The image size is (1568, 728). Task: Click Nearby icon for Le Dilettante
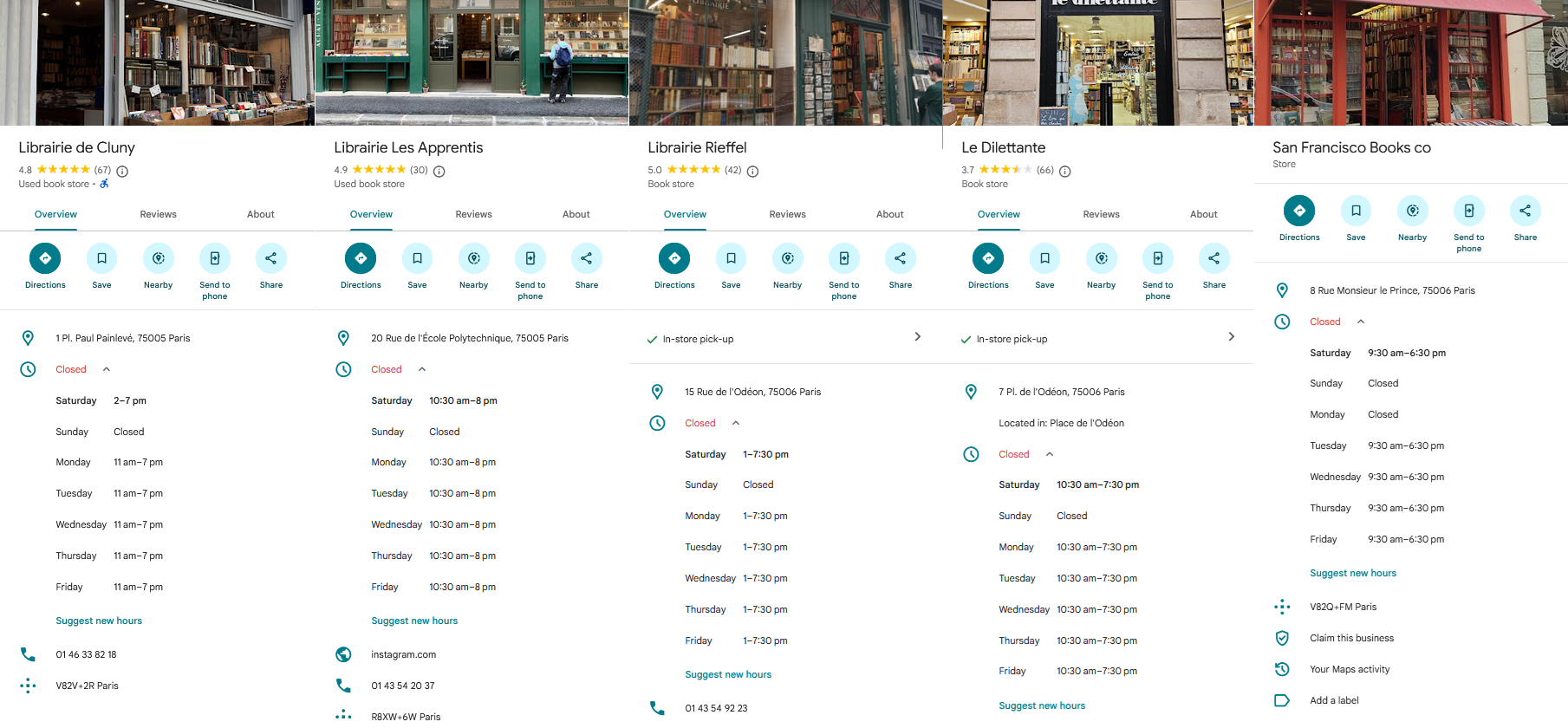[1102, 258]
